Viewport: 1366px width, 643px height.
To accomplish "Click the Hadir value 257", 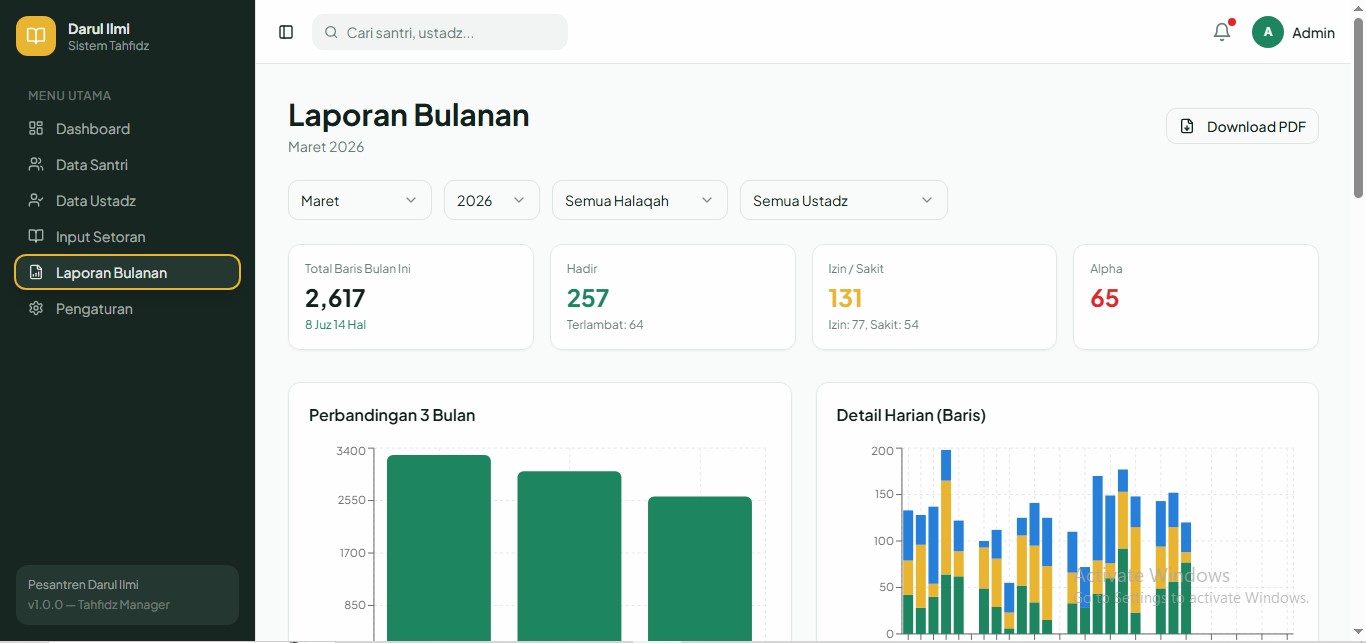I will pyautogui.click(x=588, y=298).
